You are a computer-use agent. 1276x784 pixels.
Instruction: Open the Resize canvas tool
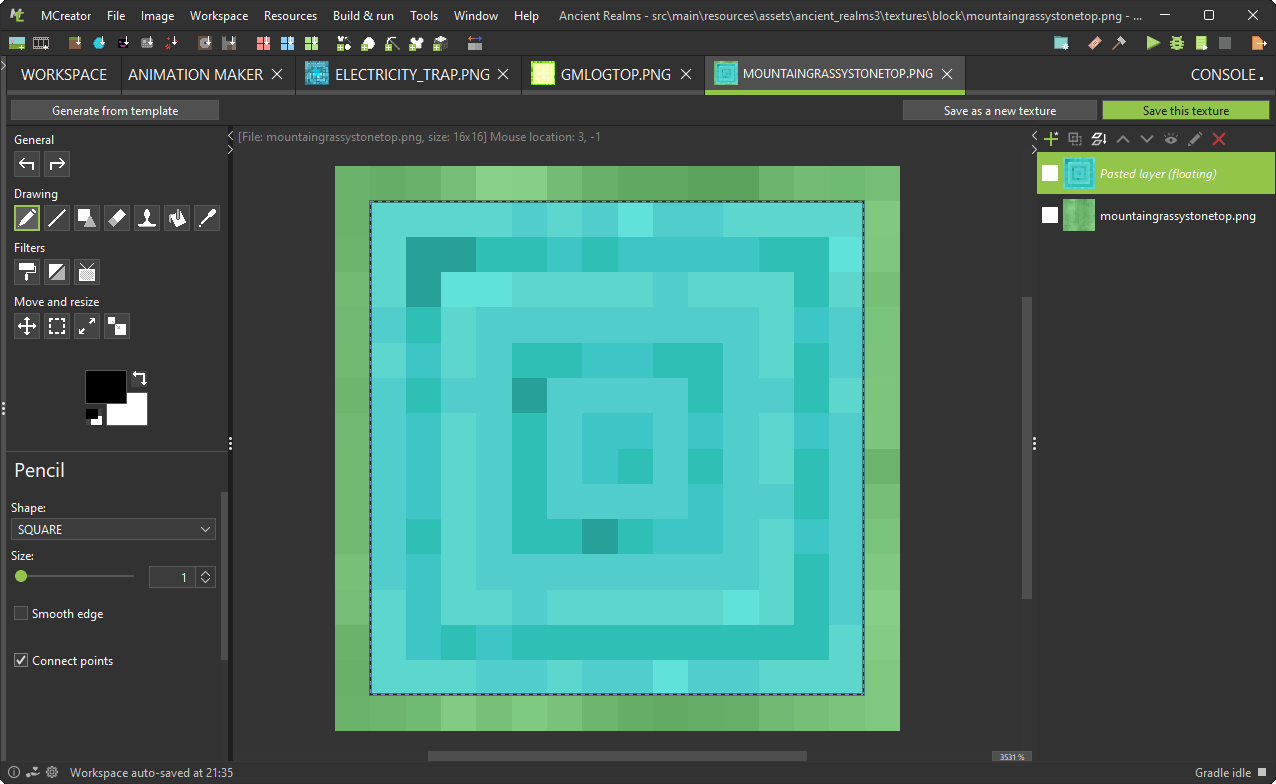pos(117,326)
